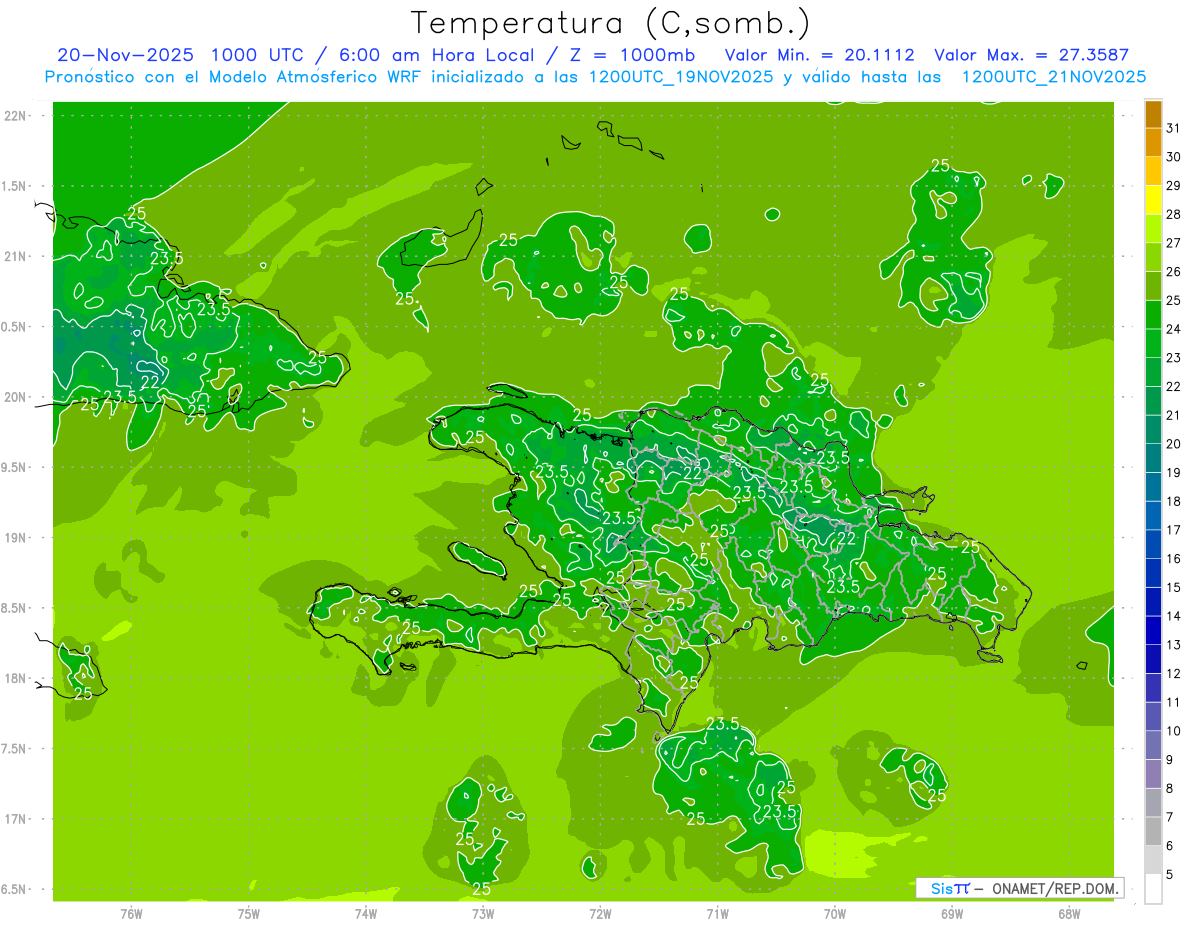
Task: Click the "71W" longitude axis label
Action: click(717, 913)
